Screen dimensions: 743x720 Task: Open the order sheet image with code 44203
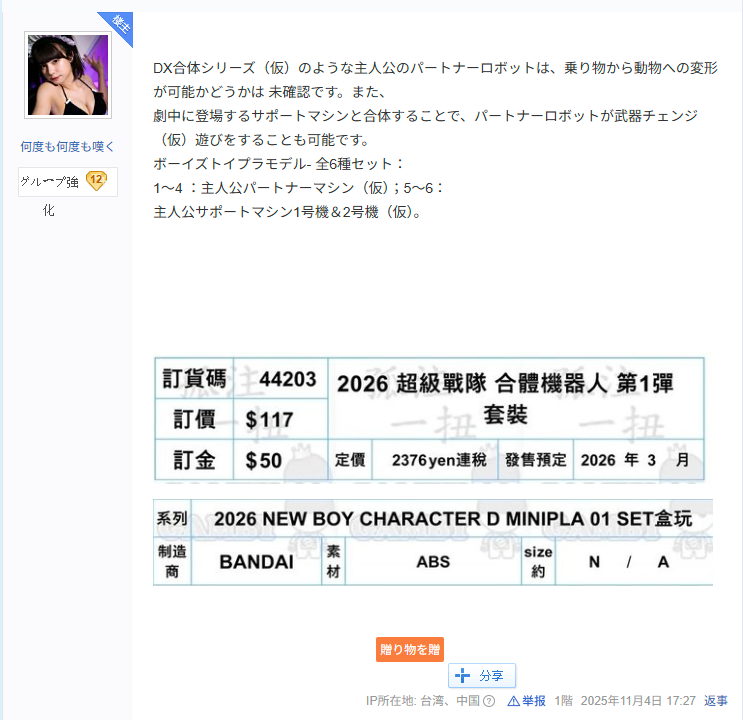pos(429,419)
